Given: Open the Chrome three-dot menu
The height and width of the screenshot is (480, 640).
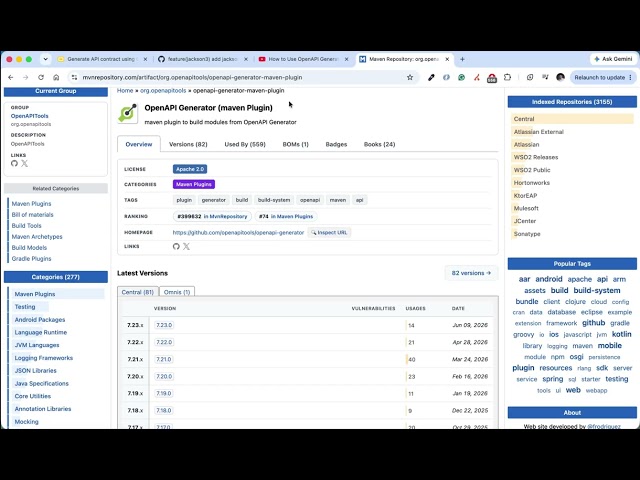Looking at the screenshot, I should pos(631,77).
